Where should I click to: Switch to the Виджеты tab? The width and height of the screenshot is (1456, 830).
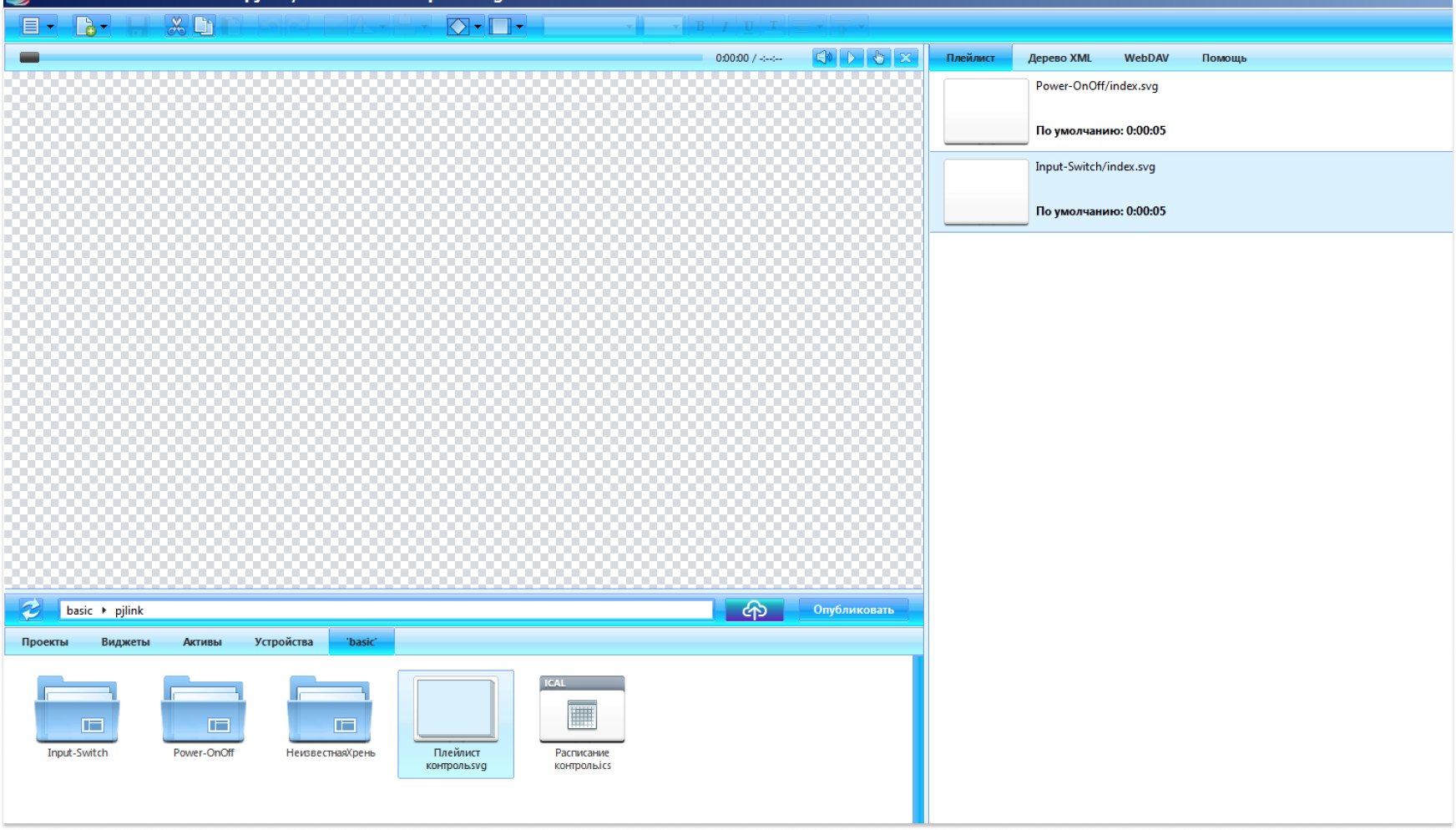(125, 641)
